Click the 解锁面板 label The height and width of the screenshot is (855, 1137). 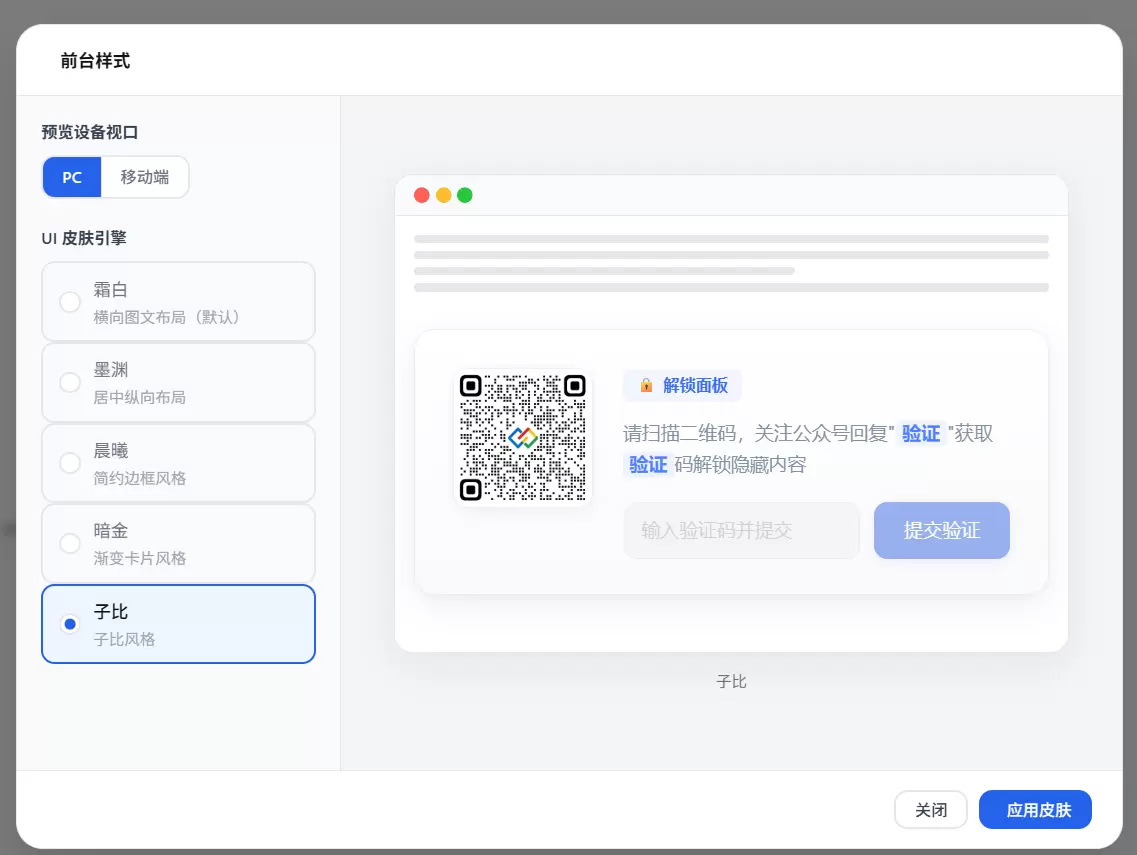695,385
